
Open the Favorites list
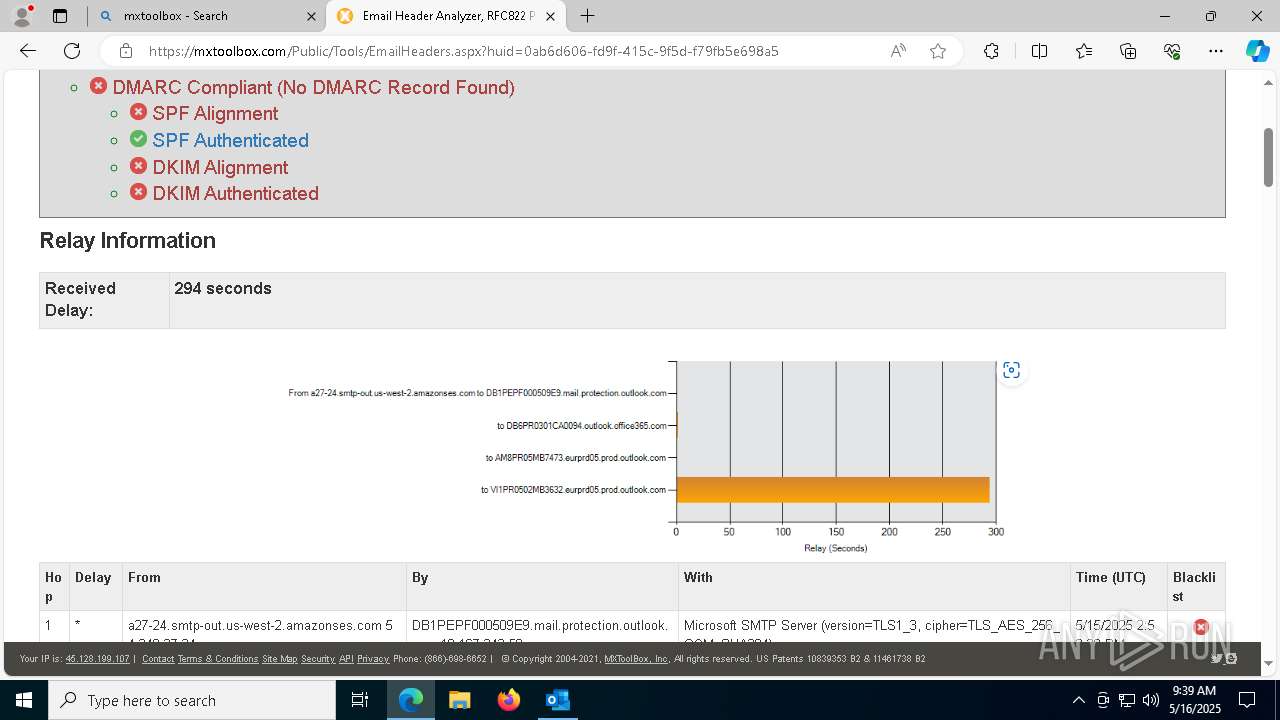click(1084, 51)
